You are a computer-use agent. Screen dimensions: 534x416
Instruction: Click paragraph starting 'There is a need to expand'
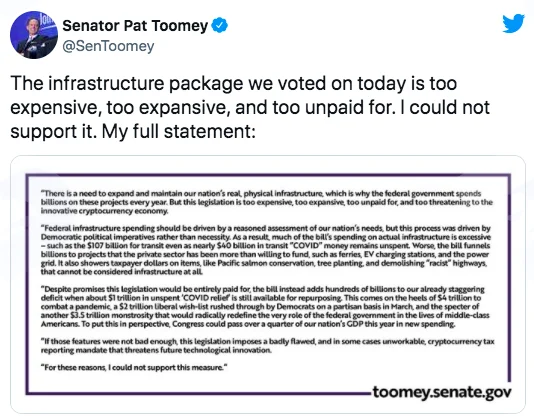(267, 202)
